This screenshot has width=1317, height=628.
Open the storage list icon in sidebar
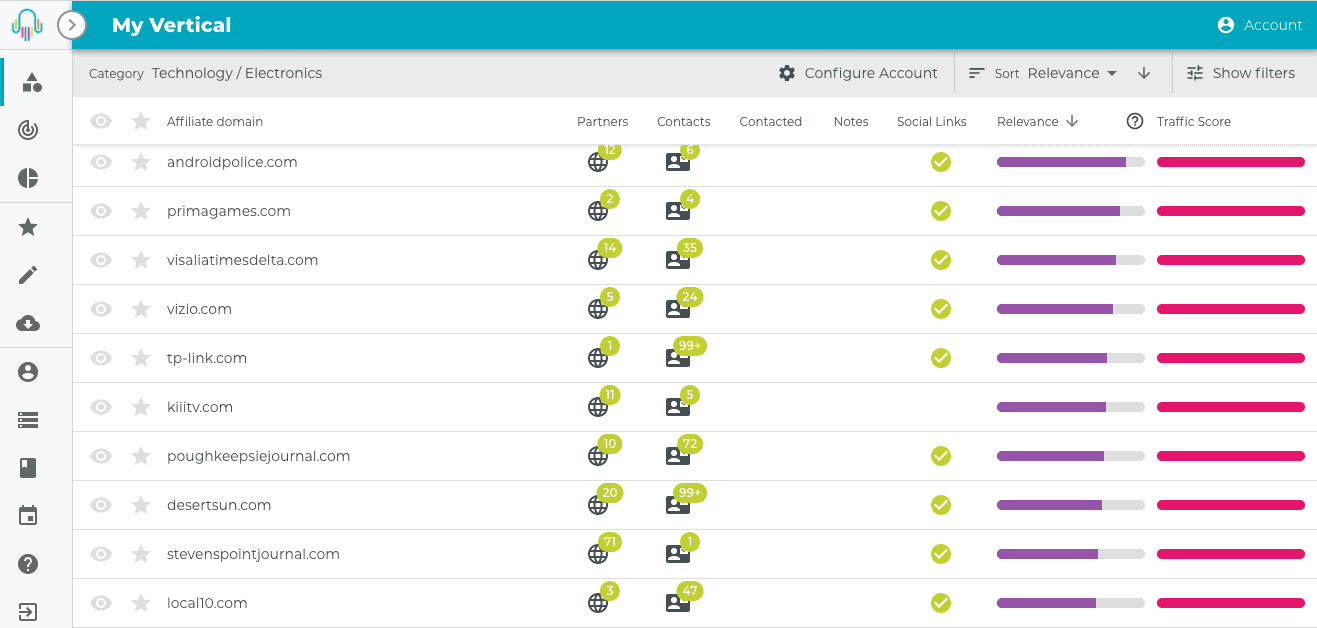click(29, 420)
